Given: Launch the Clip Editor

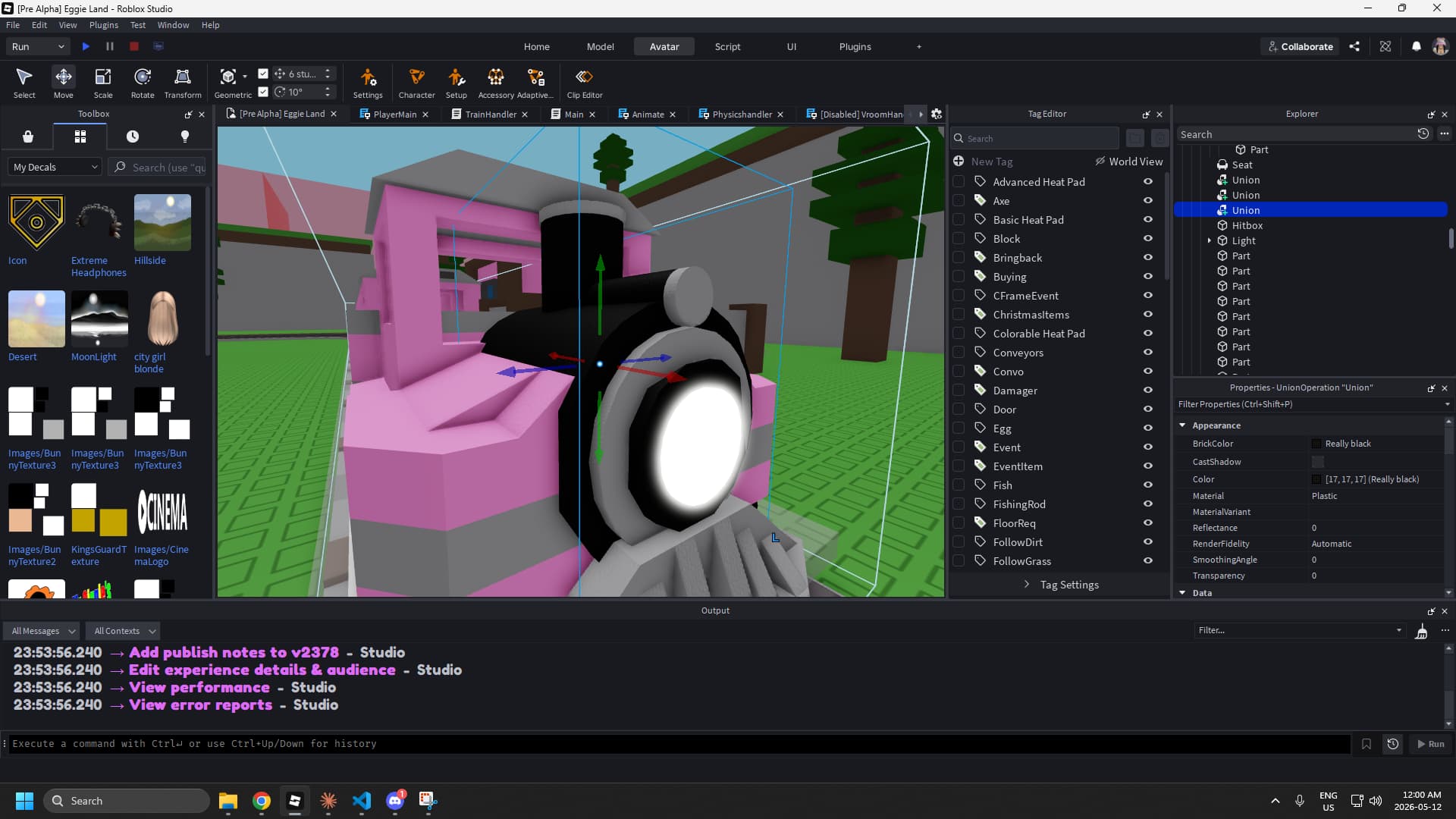Looking at the screenshot, I should click(584, 83).
